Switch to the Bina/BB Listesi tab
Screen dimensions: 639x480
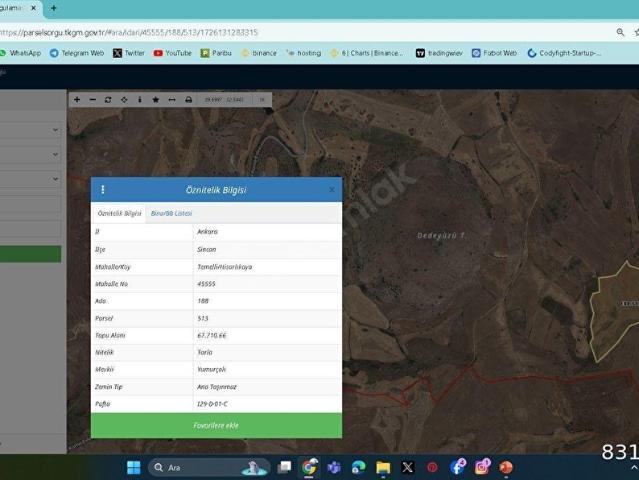tap(171, 213)
